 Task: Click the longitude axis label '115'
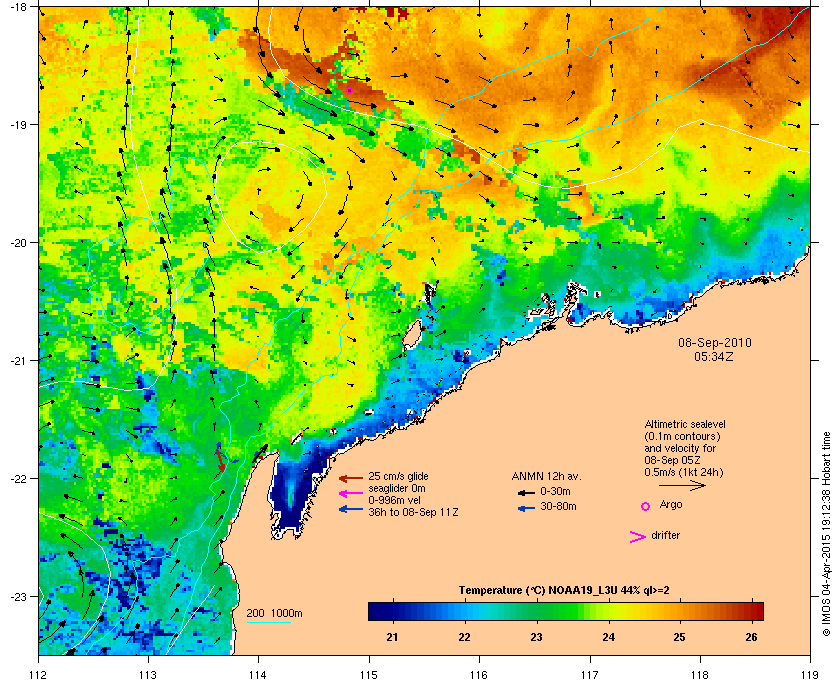(x=369, y=675)
